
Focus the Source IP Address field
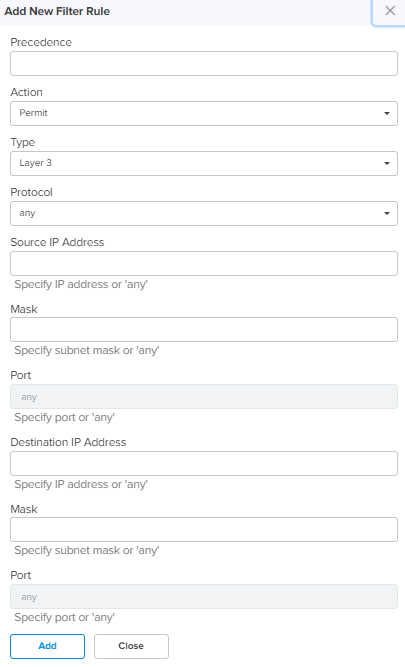click(204, 263)
